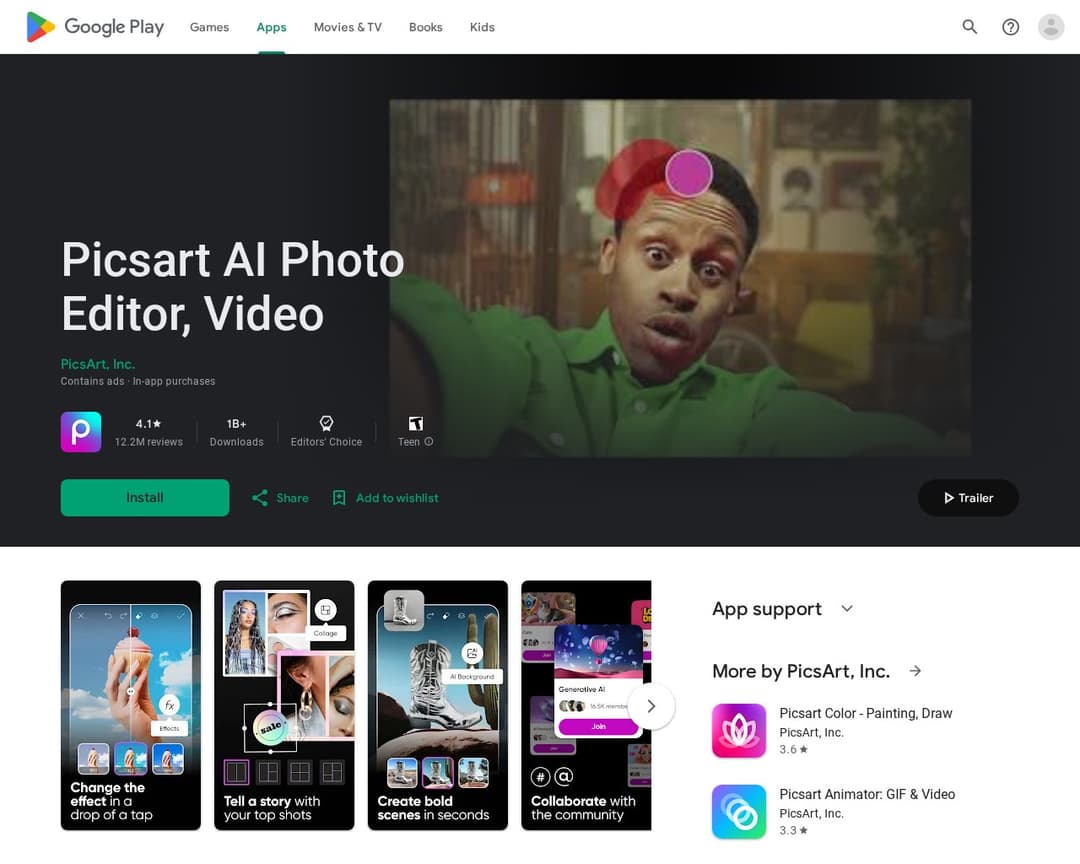Open 'Collaborate with the community' screenshot
The image size is (1080, 864).
tap(586, 705)
